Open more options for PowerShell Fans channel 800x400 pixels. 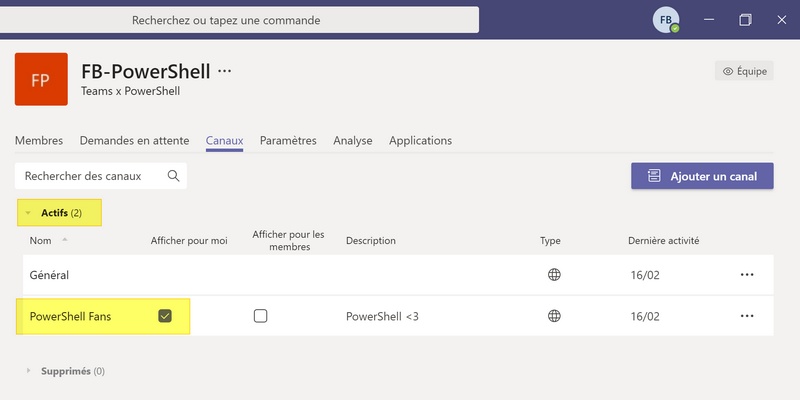pyautogui.click(x=746, y=316)
